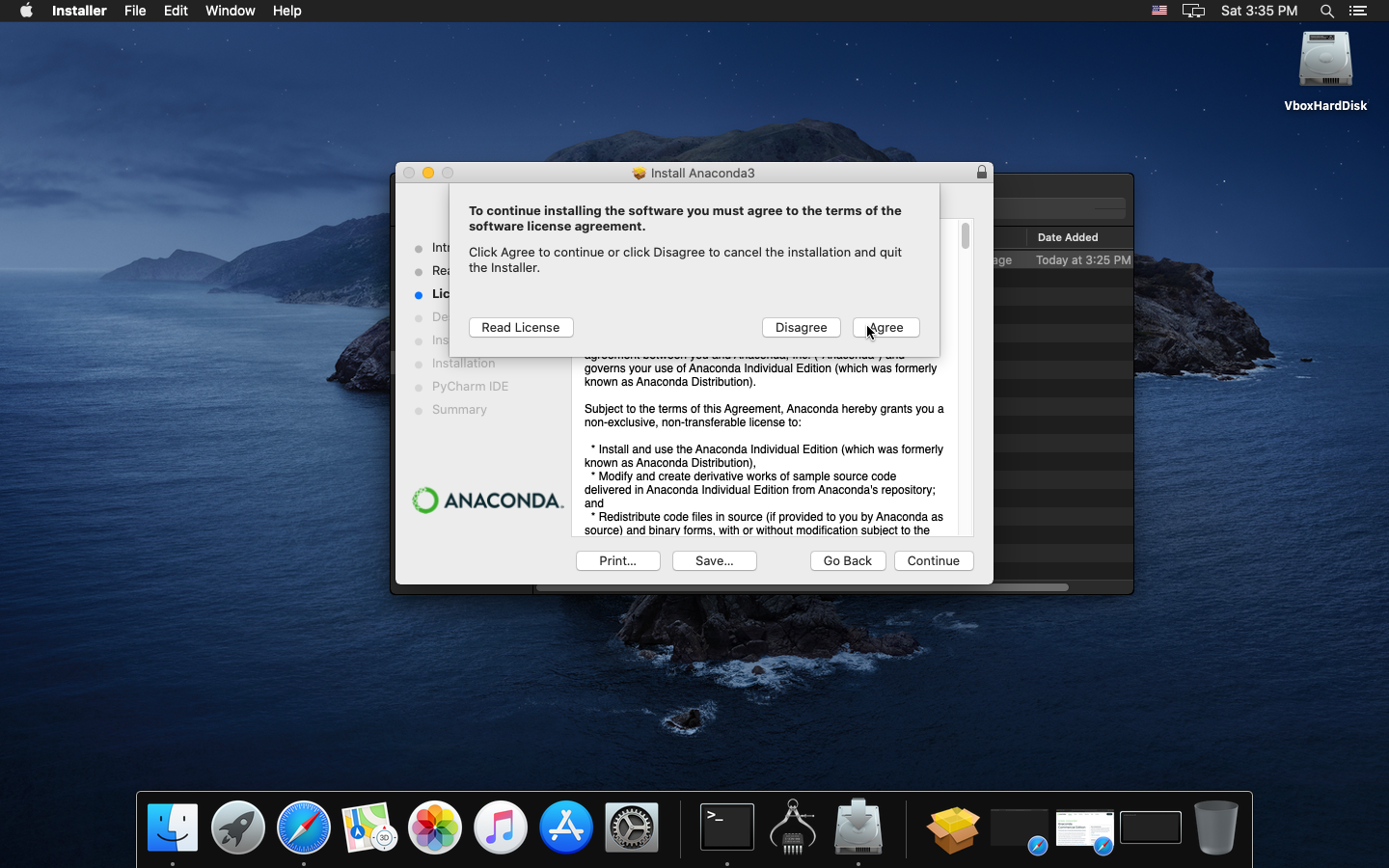Minimize the installer with the yellow button
The width and height of the screenshot is (1389, 868).
(428, 173)
